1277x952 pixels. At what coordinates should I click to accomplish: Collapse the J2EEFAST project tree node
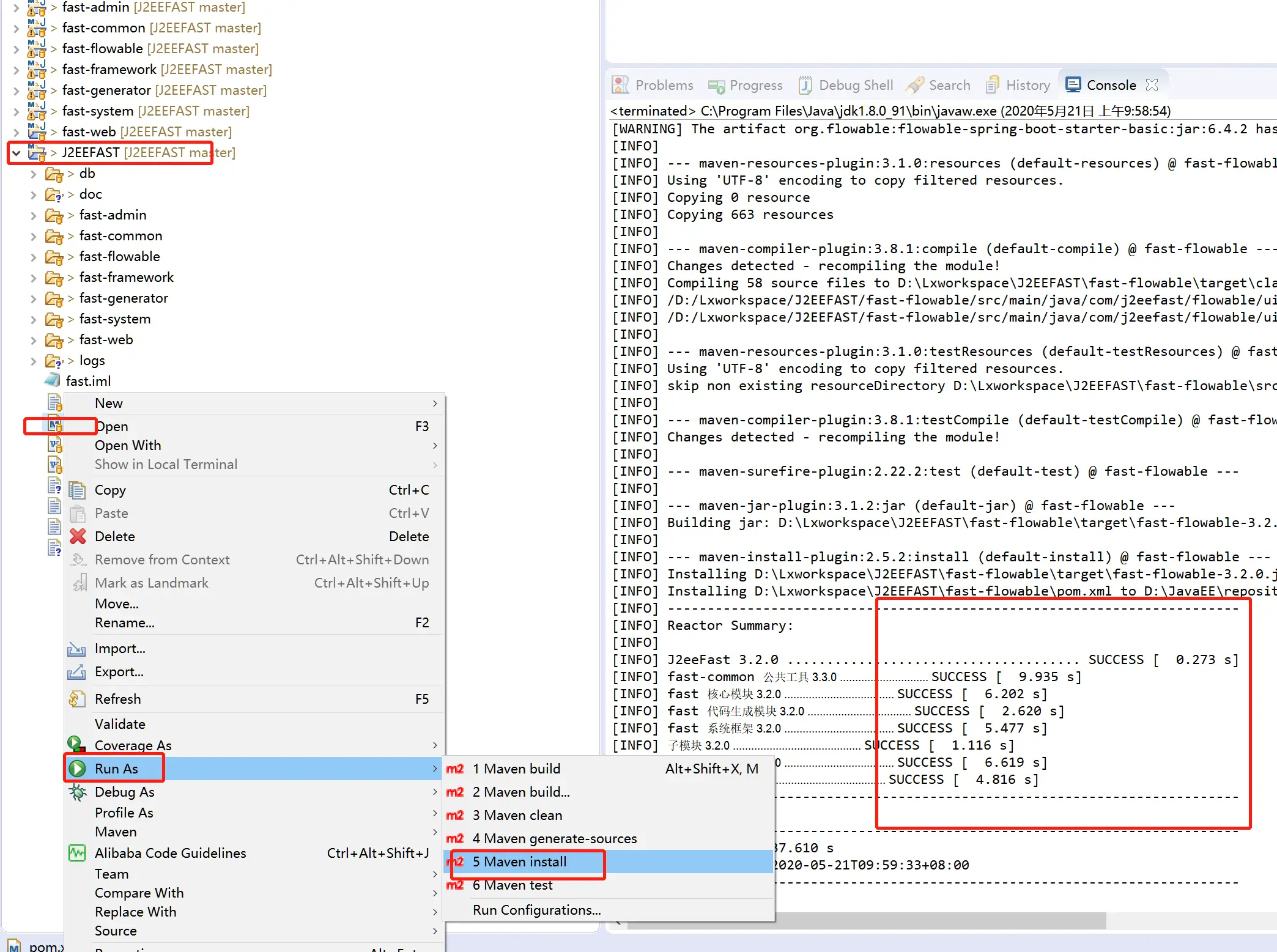pos(17,153)
